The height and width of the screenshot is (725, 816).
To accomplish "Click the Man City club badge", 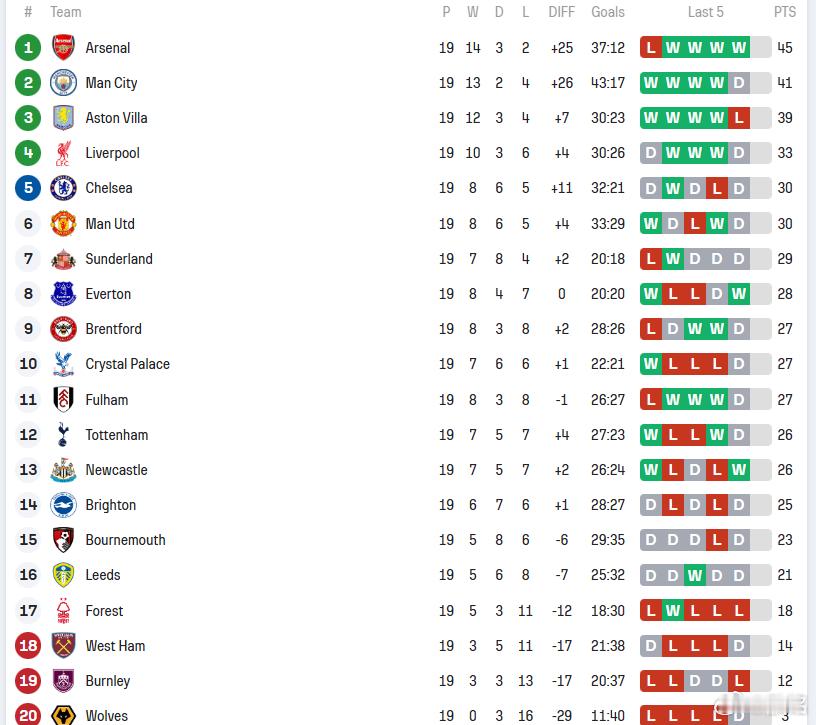I will coord(63,83).
